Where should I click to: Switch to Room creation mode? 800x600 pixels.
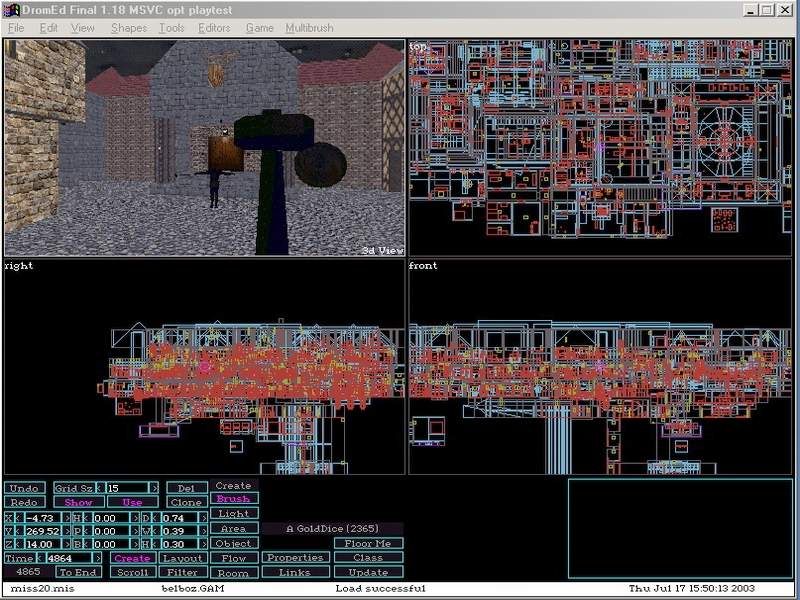click(x=234, y=573)
